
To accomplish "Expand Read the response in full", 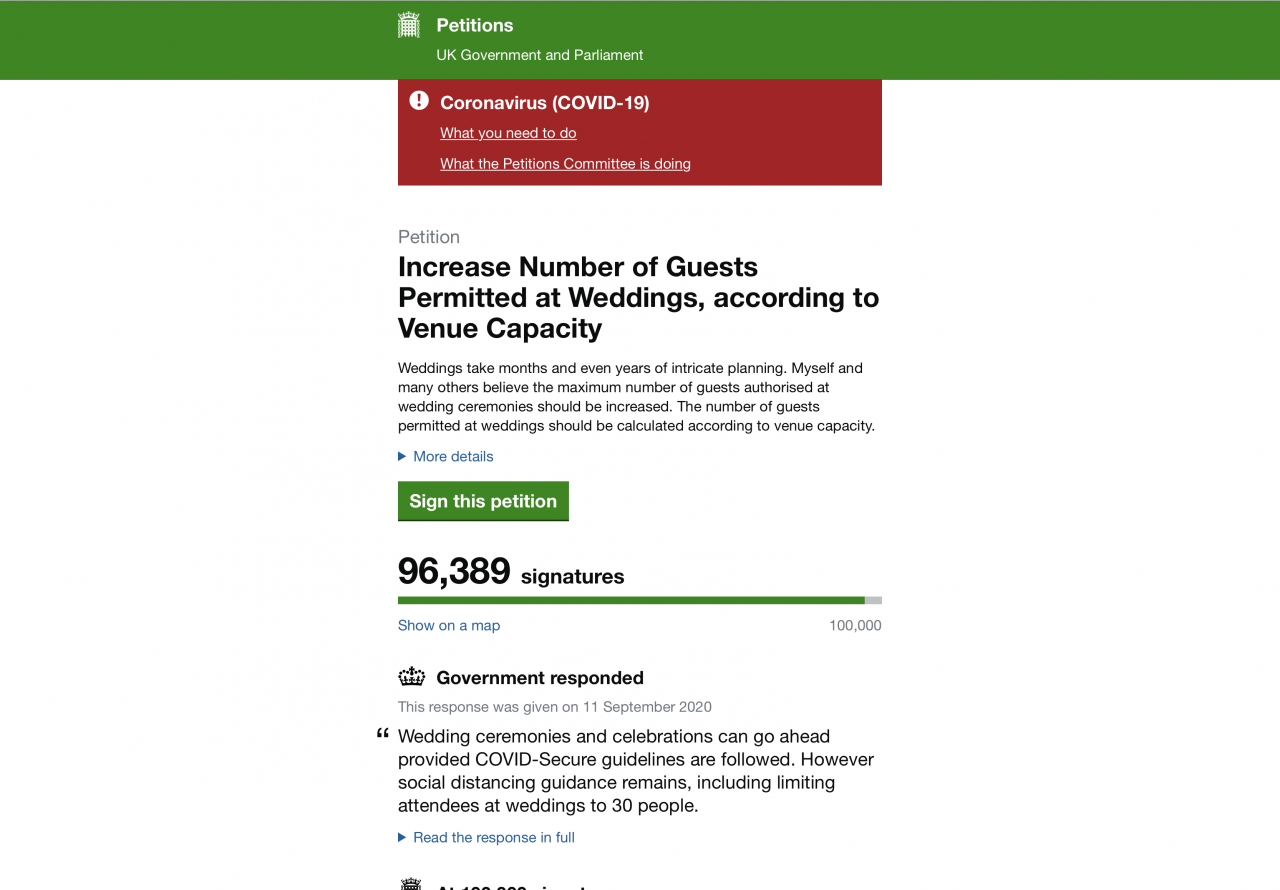I will pos(494,837).
